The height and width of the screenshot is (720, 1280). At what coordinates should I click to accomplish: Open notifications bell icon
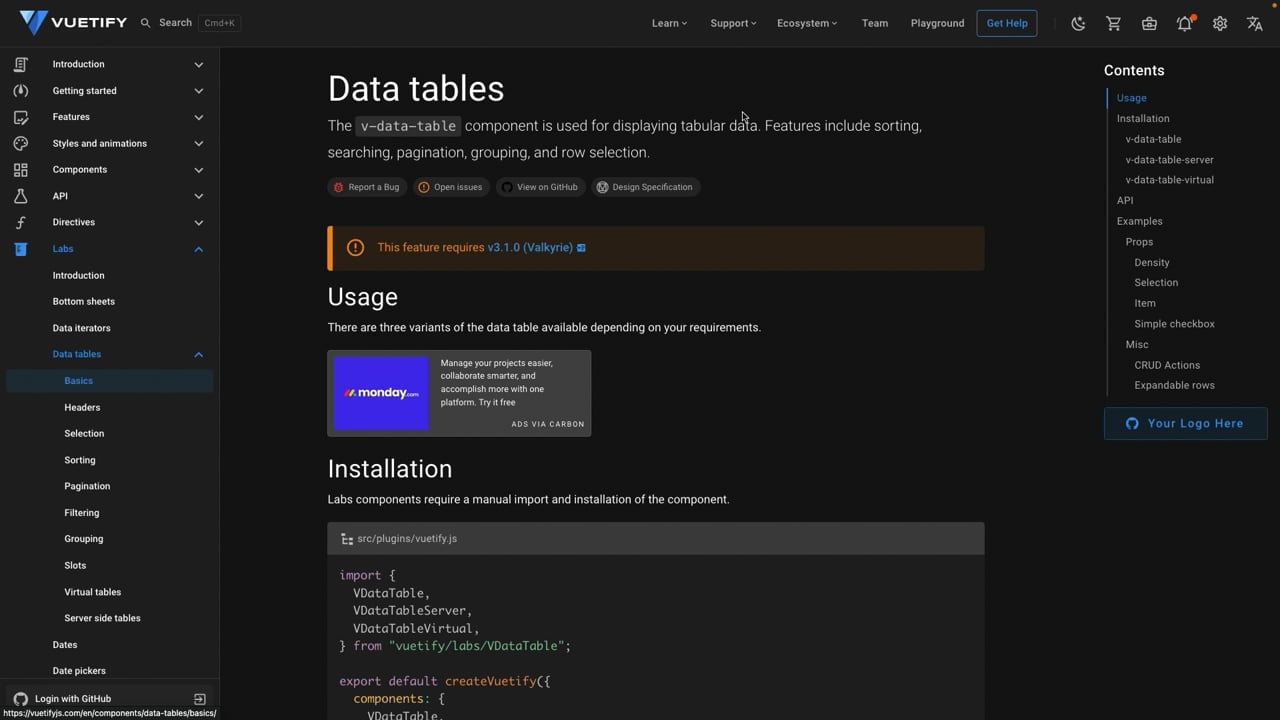pyautogui.click(x=1184, y=23)
